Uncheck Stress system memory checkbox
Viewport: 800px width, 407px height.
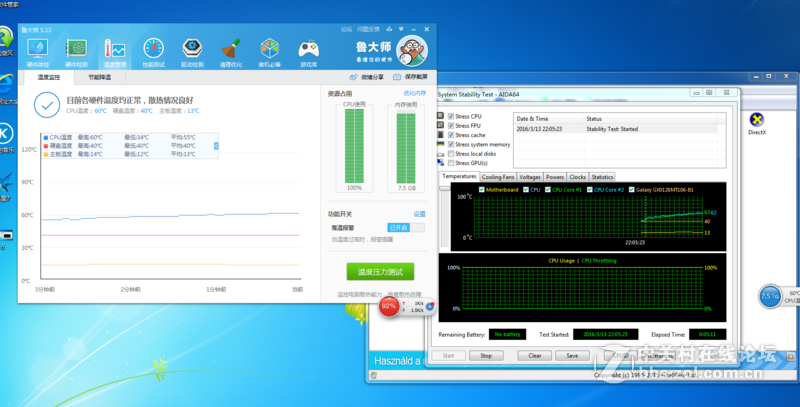[451, 144]
